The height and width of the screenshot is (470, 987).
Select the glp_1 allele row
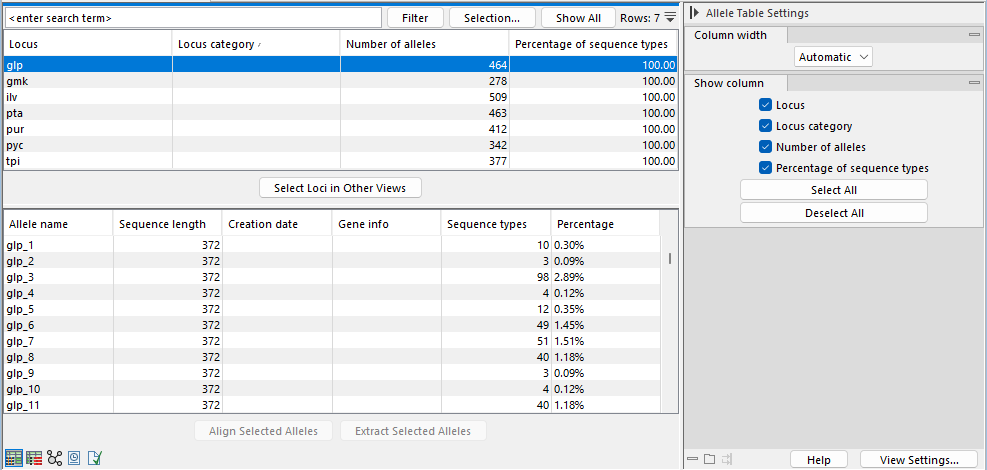(332, 244)
